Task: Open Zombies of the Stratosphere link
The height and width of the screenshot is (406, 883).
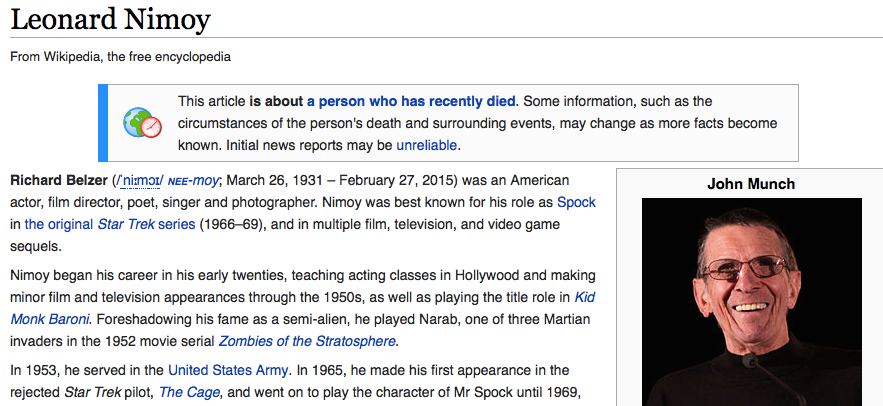Action: (307, 341)
